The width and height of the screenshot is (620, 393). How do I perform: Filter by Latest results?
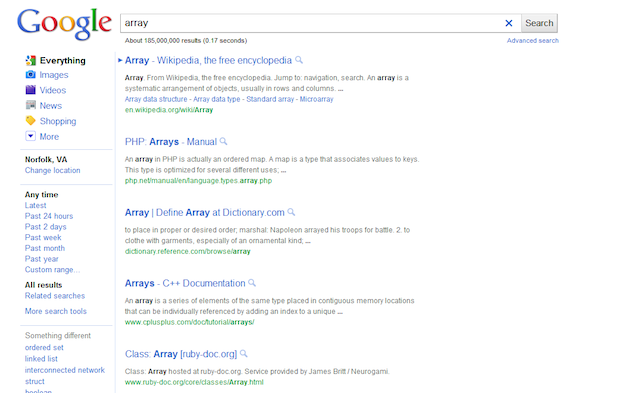click(35, 205)
